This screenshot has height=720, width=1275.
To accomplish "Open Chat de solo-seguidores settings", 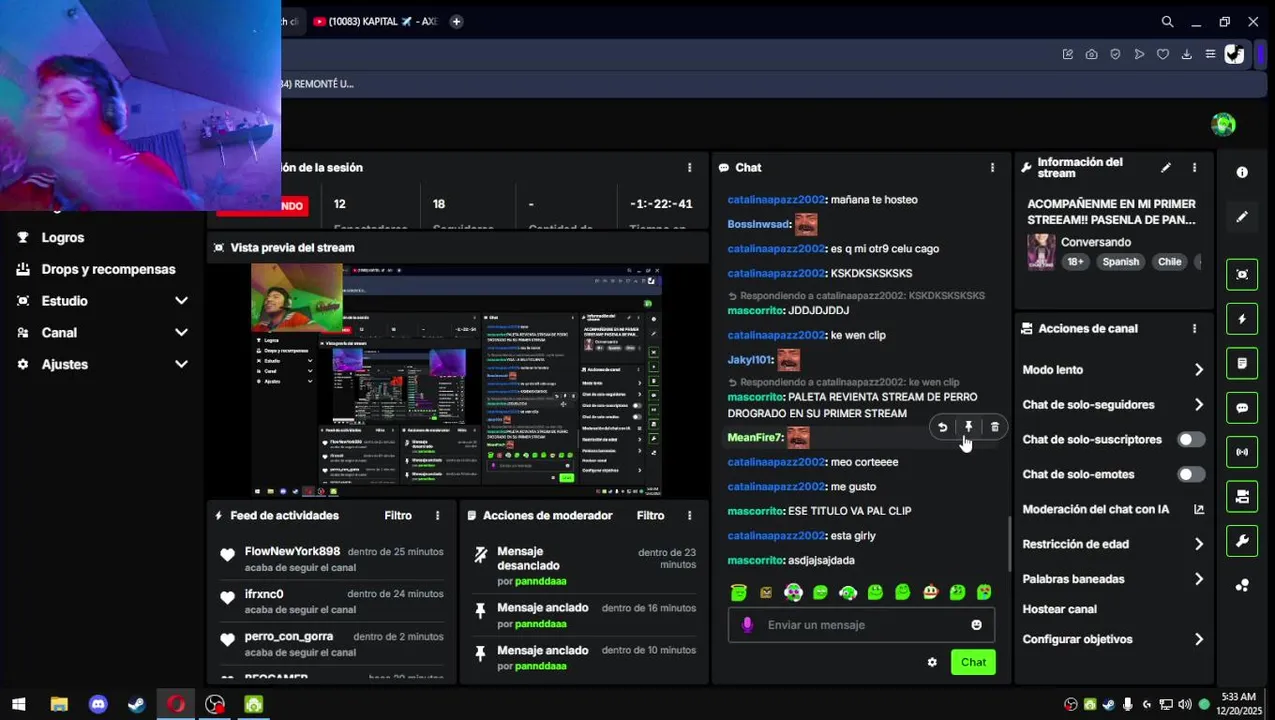I will (x=1113, y=405).
